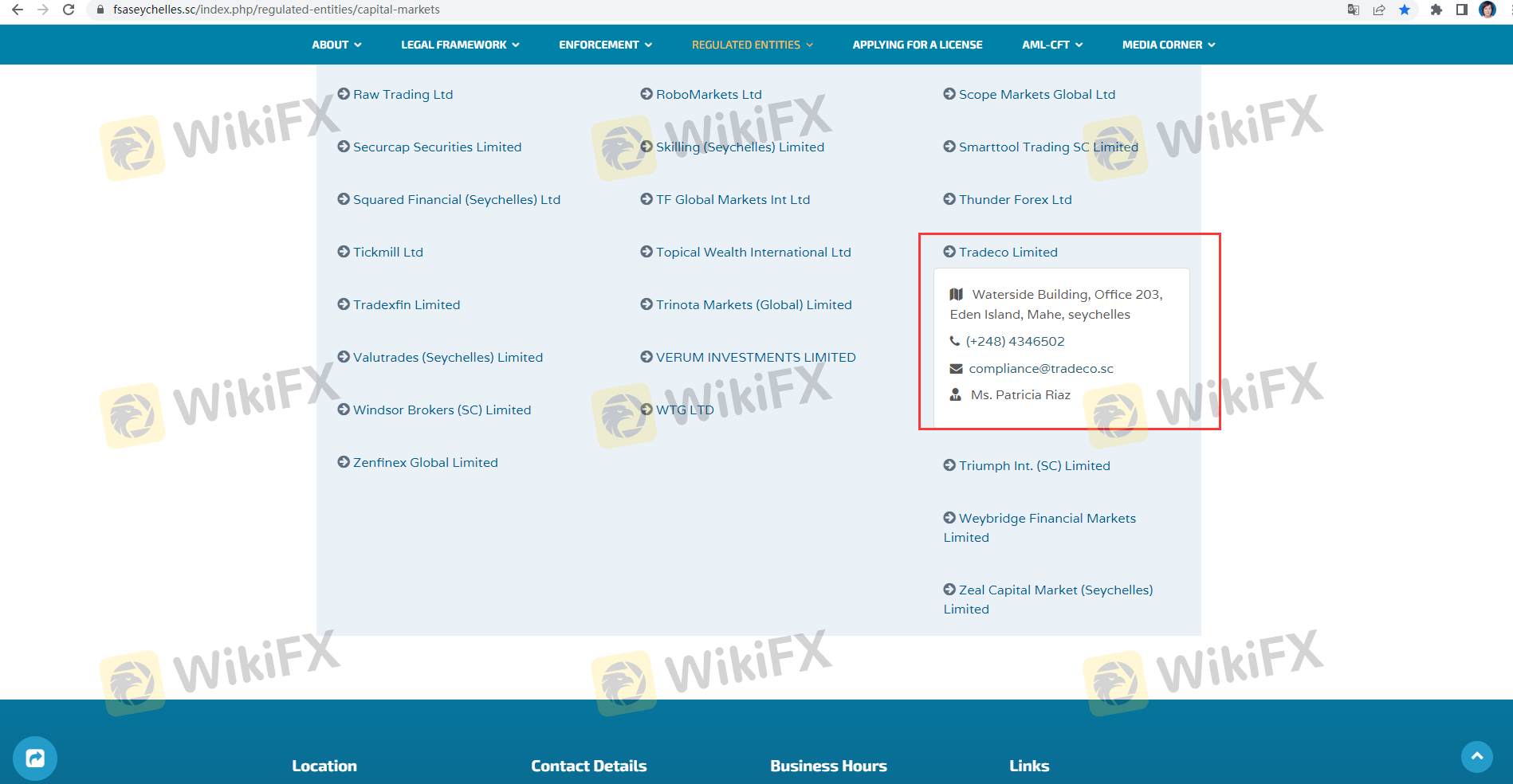Expand Windsor Brokers (SC) Limited details
This screenshot has width=1513, height=784.
(442, 410)
